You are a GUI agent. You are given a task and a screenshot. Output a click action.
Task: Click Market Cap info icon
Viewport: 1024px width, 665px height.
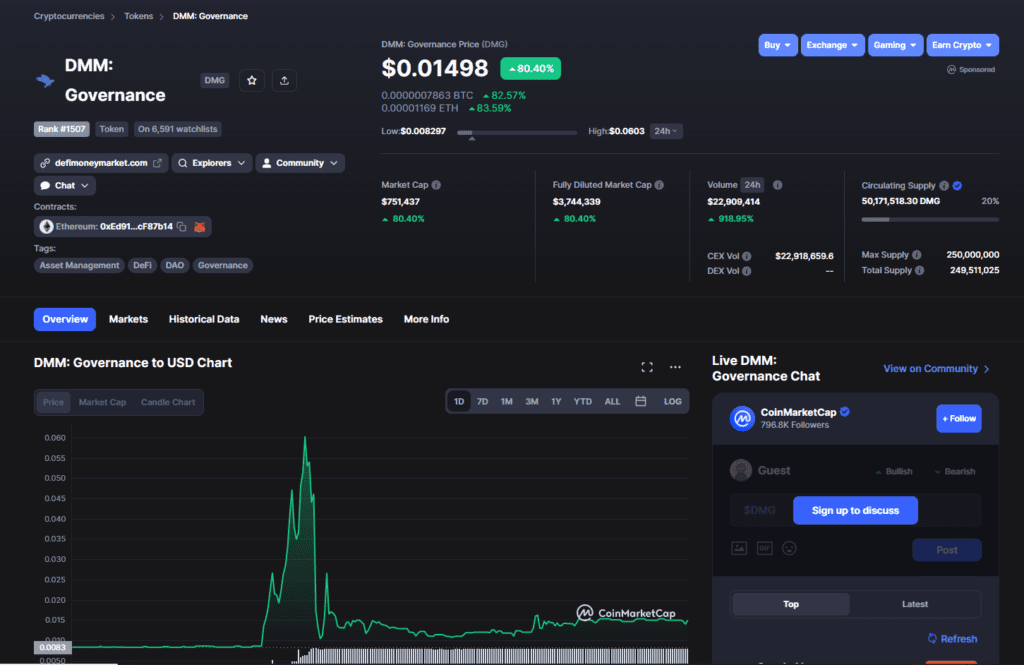pos(436,185)
